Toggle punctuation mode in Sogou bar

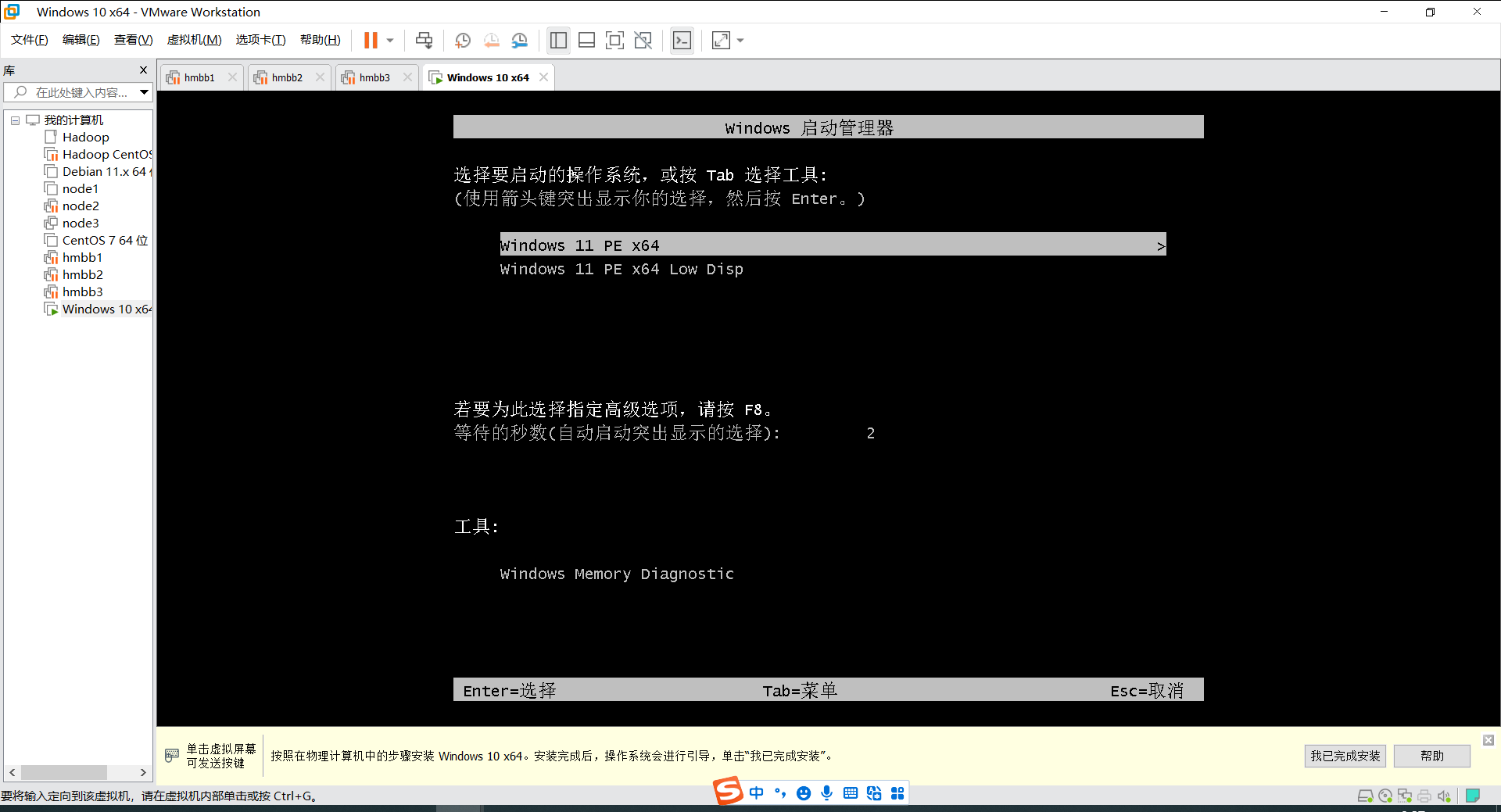[780, 793]
